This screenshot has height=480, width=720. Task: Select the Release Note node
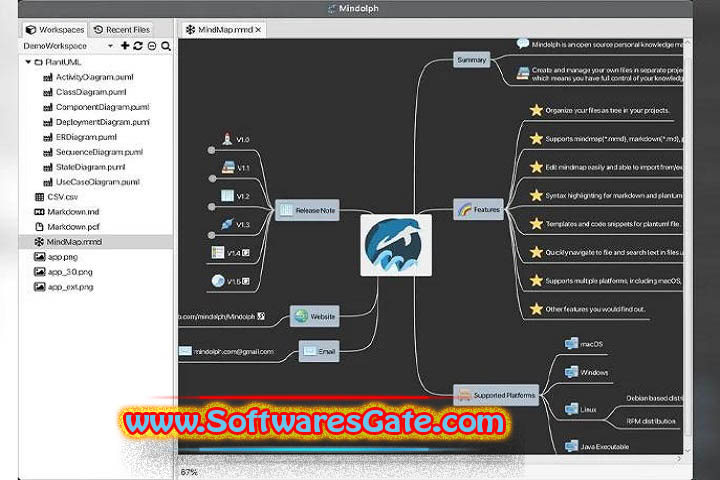(x=307, y=210)
